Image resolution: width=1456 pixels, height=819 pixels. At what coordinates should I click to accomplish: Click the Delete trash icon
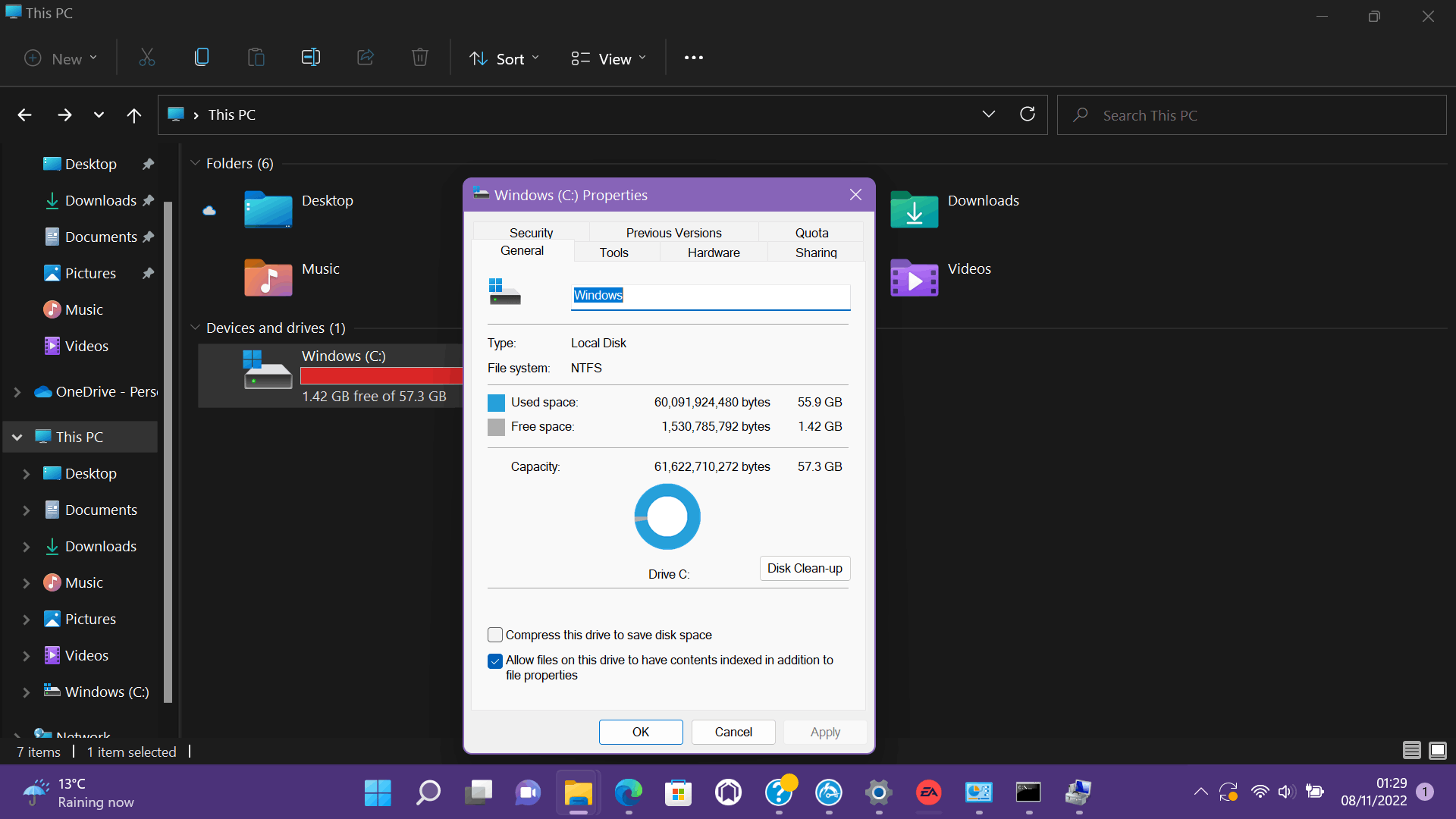pos(420,58)
